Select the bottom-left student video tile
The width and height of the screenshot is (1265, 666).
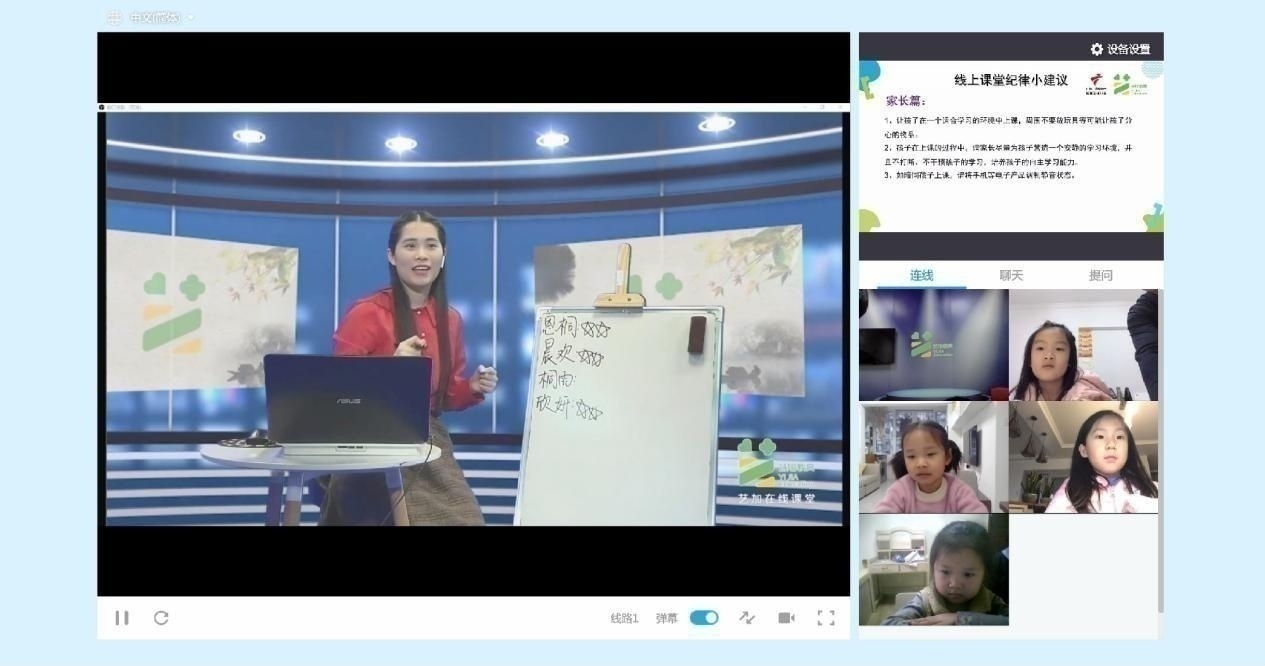[x=933, y=570]
